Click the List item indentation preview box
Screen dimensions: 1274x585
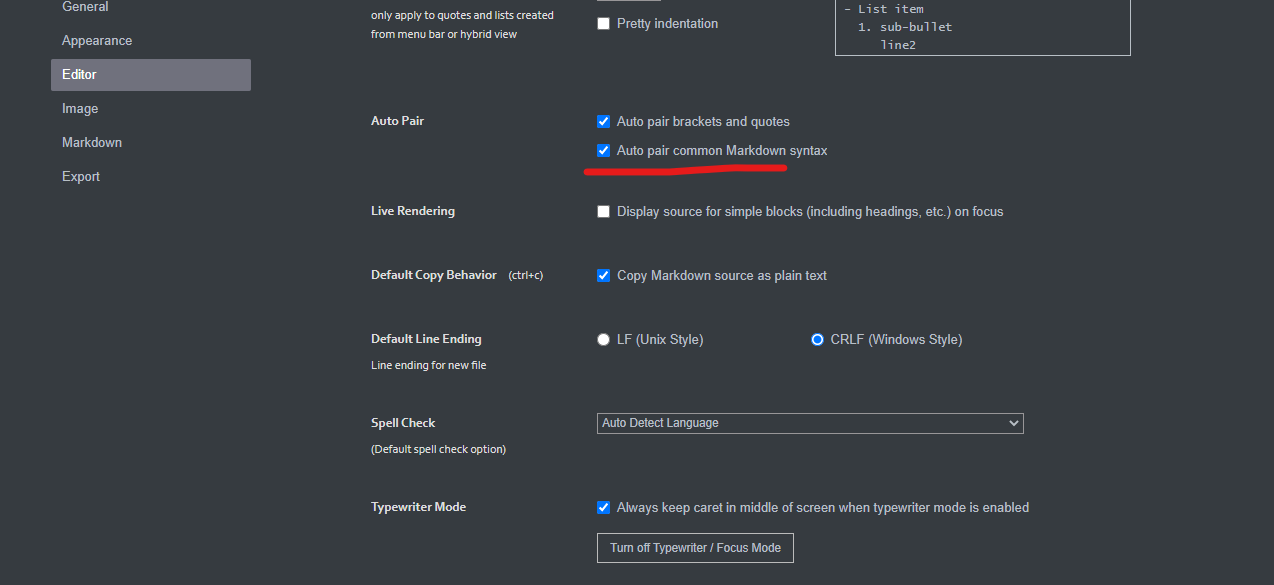click(983, 27)
